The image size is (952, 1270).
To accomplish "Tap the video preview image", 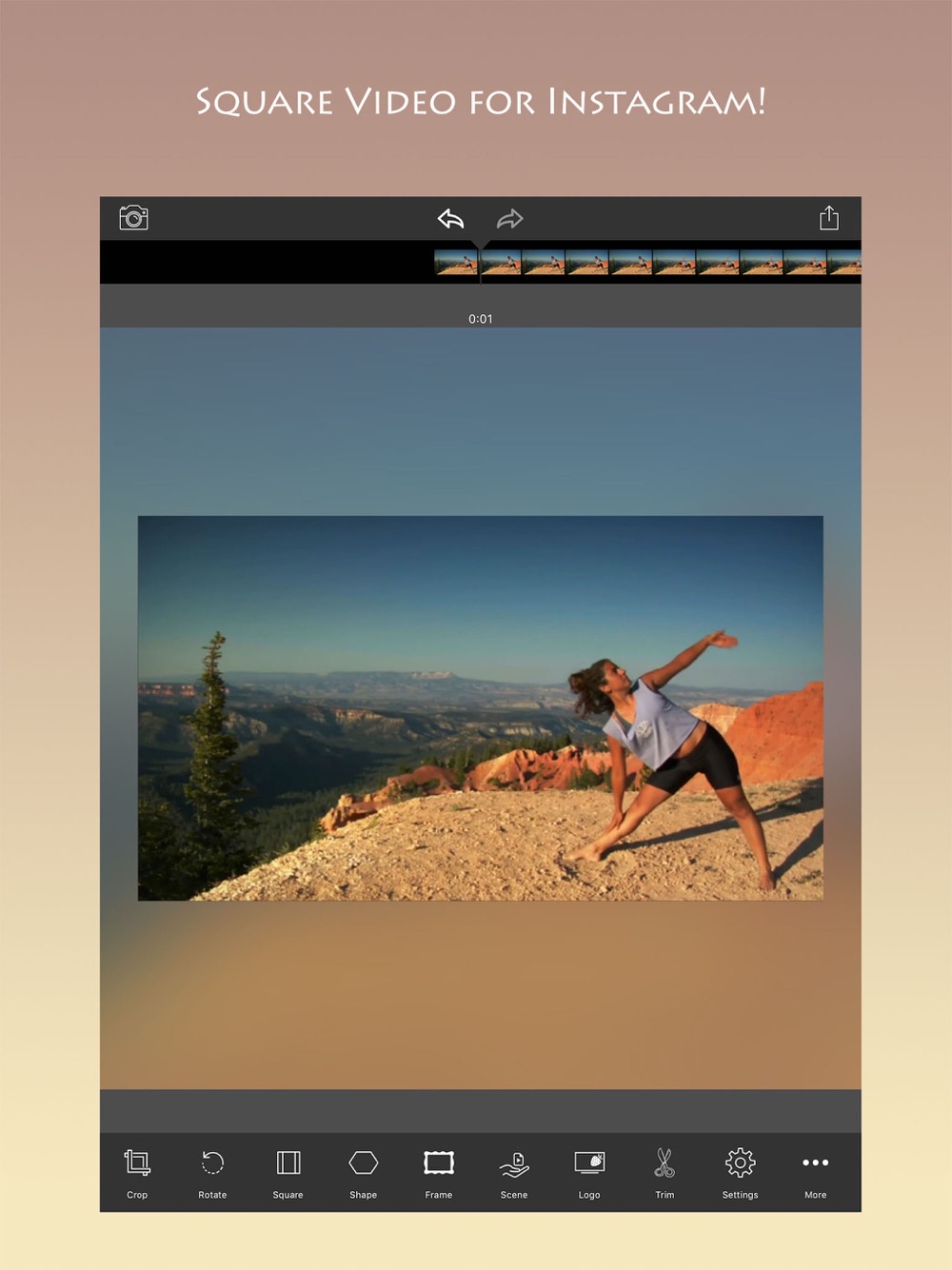I will coord(481,708).
